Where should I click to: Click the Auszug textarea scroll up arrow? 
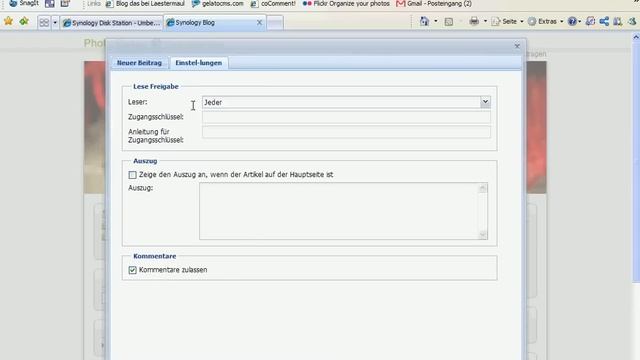483,188
